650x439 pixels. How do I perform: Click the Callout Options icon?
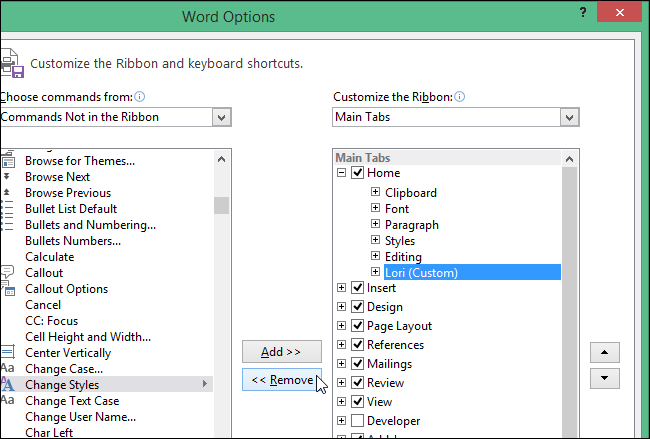tap(7, 288)
